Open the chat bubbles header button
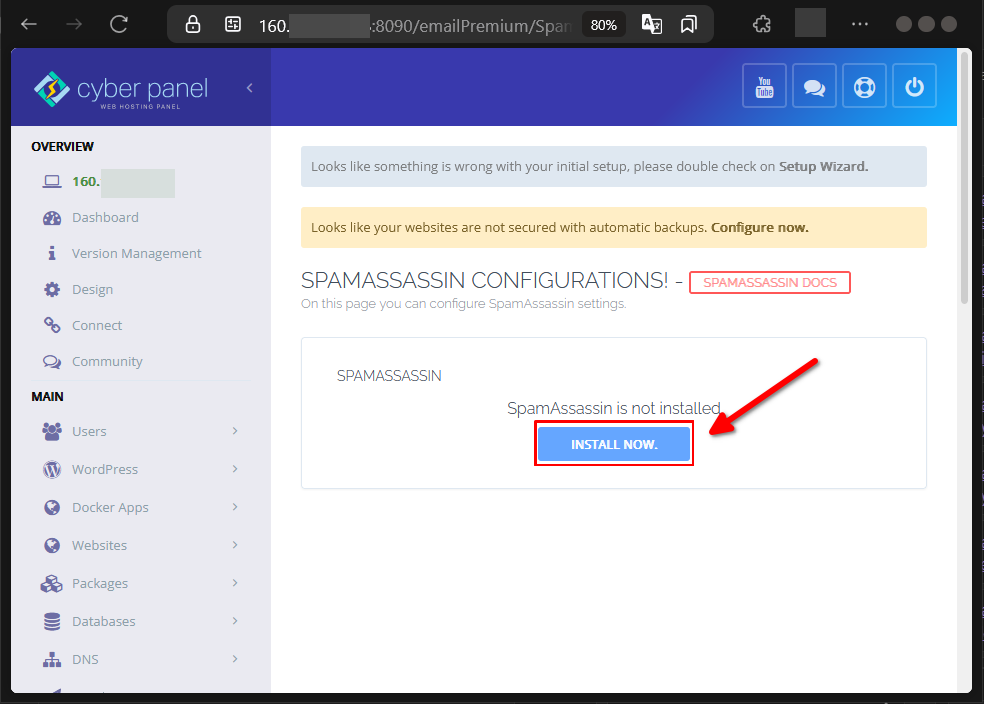The height and width of the screenshot is (704, 984). [814, 86]
